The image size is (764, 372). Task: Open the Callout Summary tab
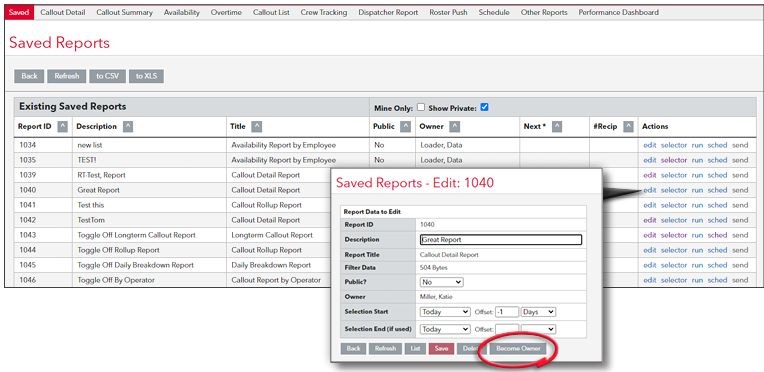(124, 13)
